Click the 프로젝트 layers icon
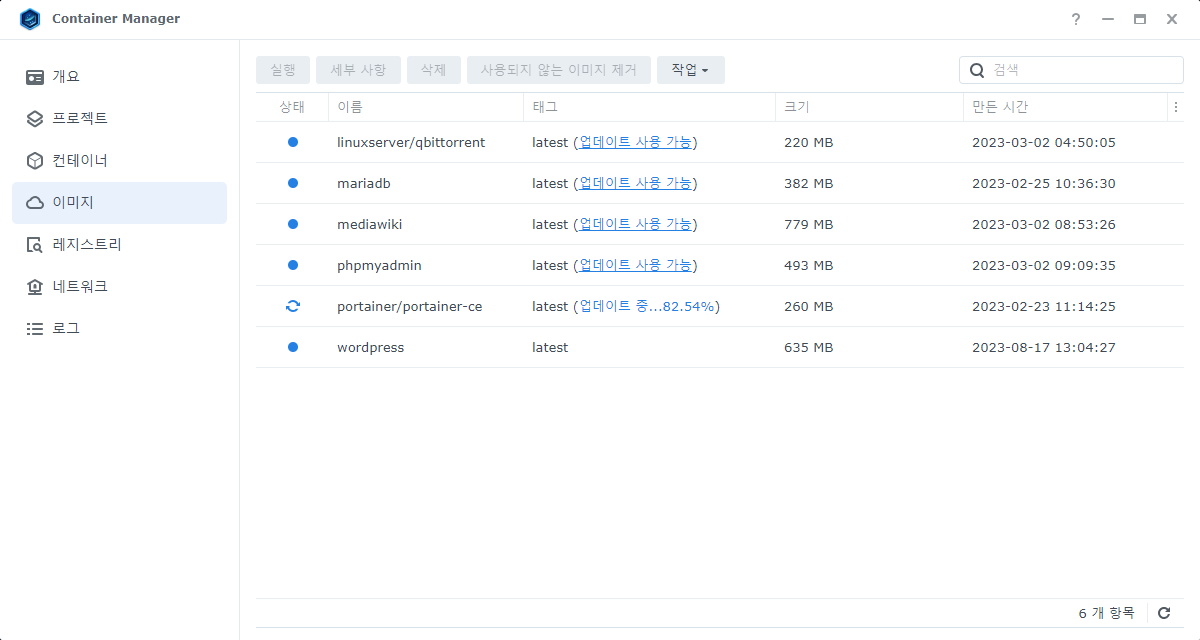The width and height of the screenshot is (1200, 640). 35,119
